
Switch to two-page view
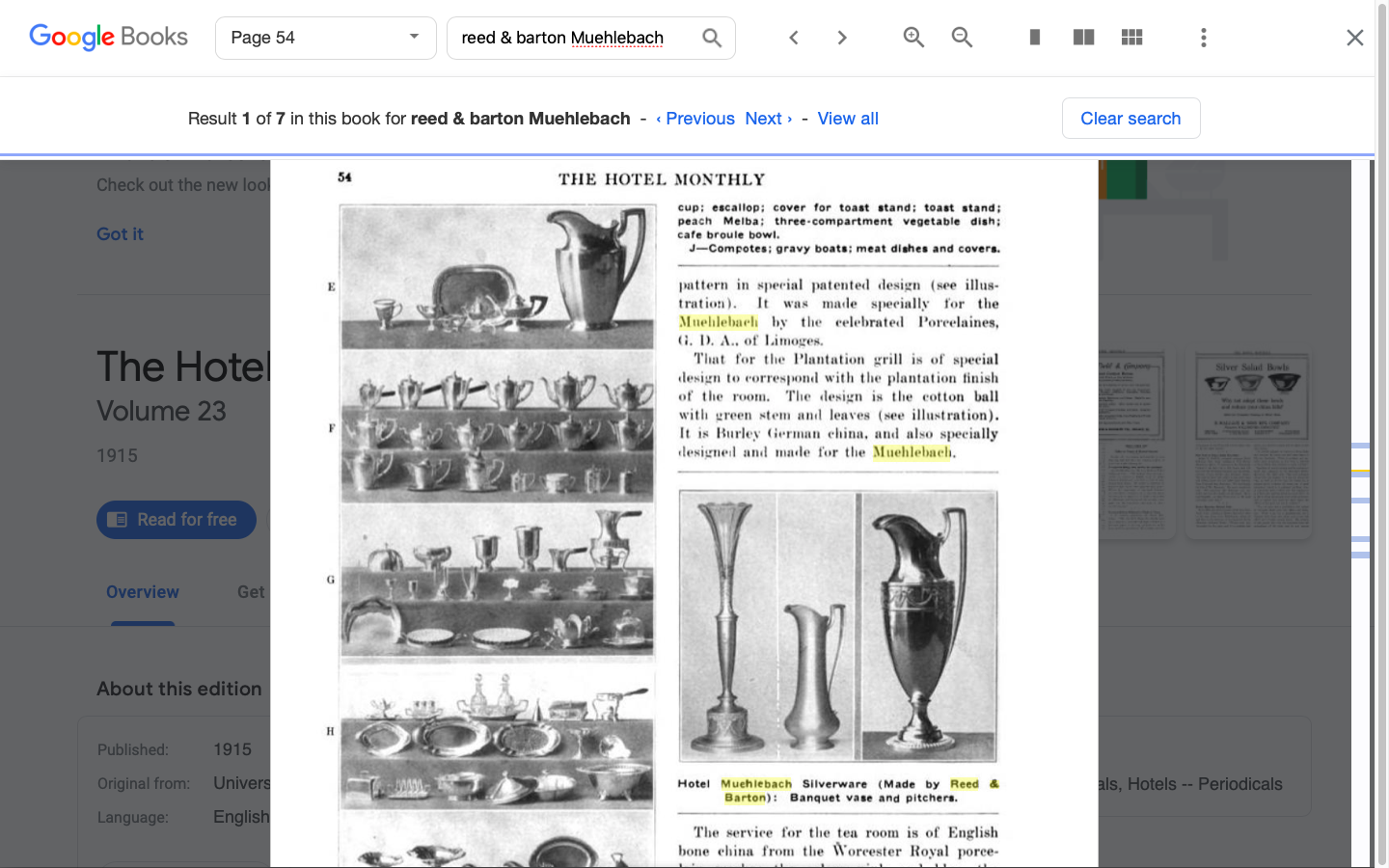click(x=1083, y=38)
